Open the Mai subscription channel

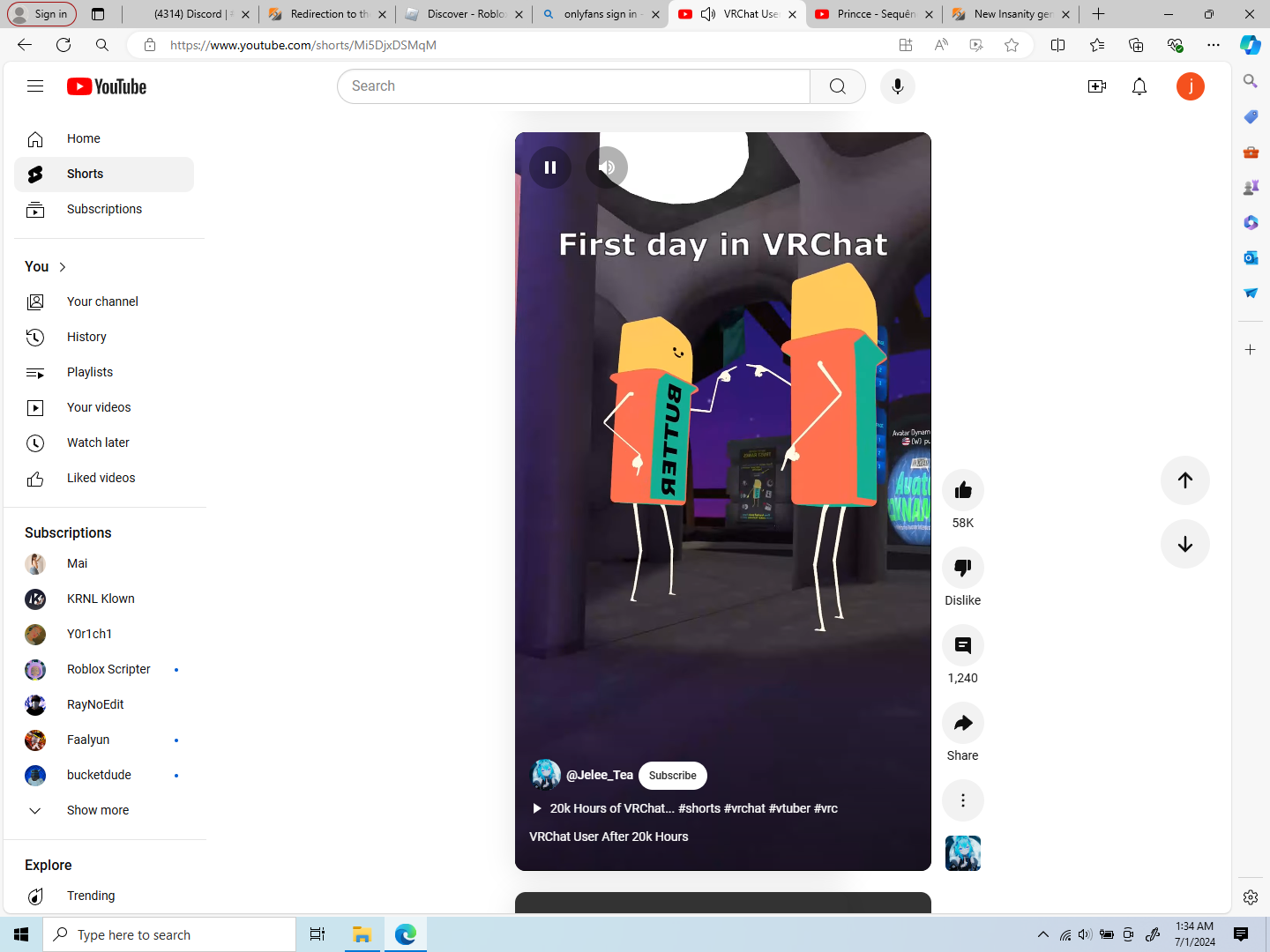[104, 563]
